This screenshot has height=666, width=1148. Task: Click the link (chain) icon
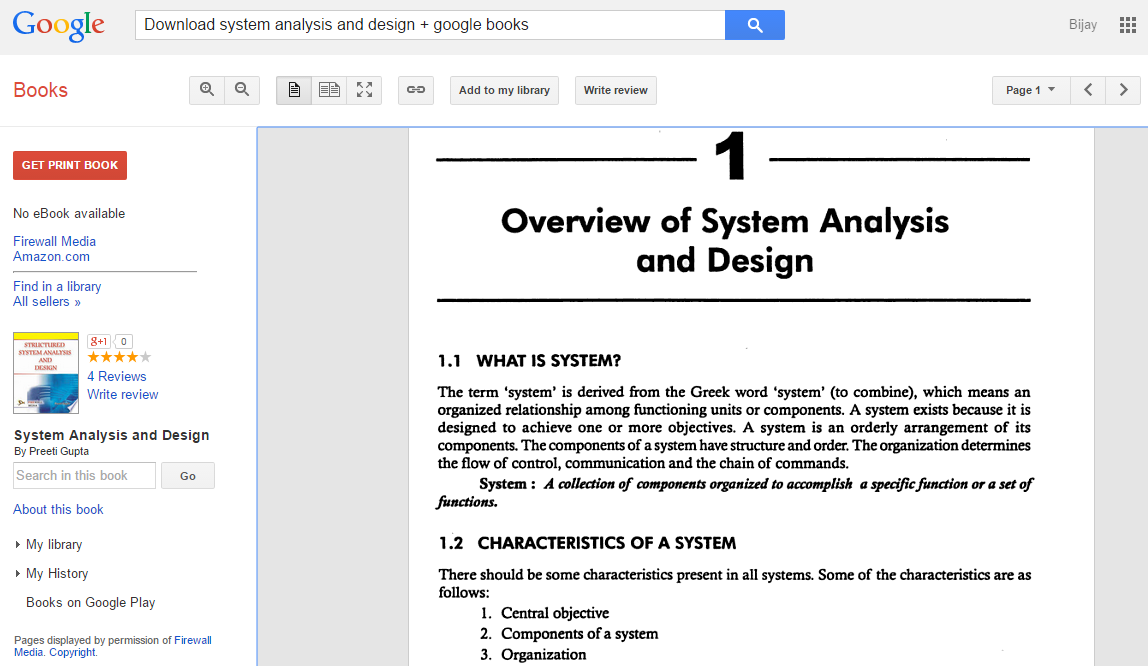pyautogui.click(x=416, y=90)
